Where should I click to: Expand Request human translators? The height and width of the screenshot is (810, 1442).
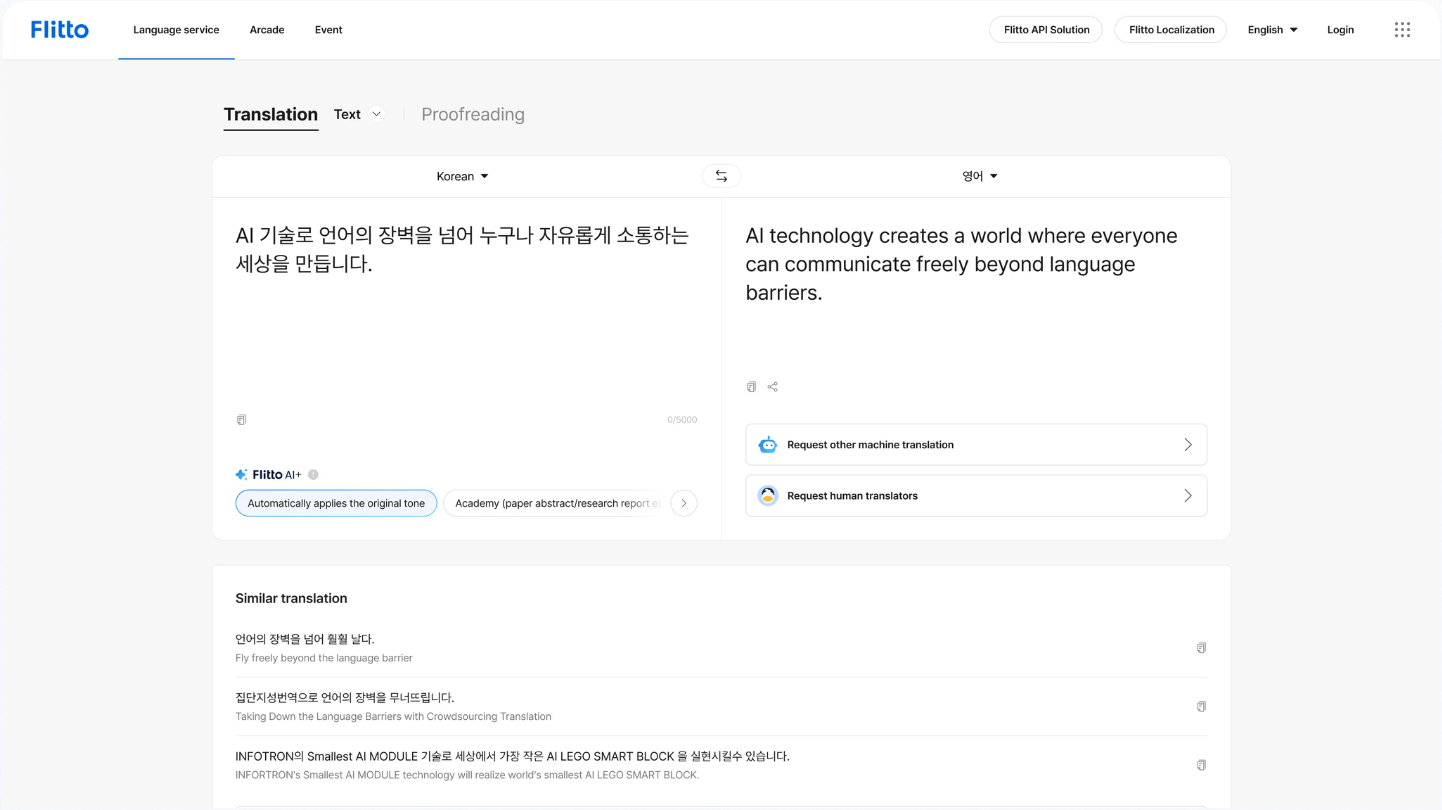click(976, 496)
